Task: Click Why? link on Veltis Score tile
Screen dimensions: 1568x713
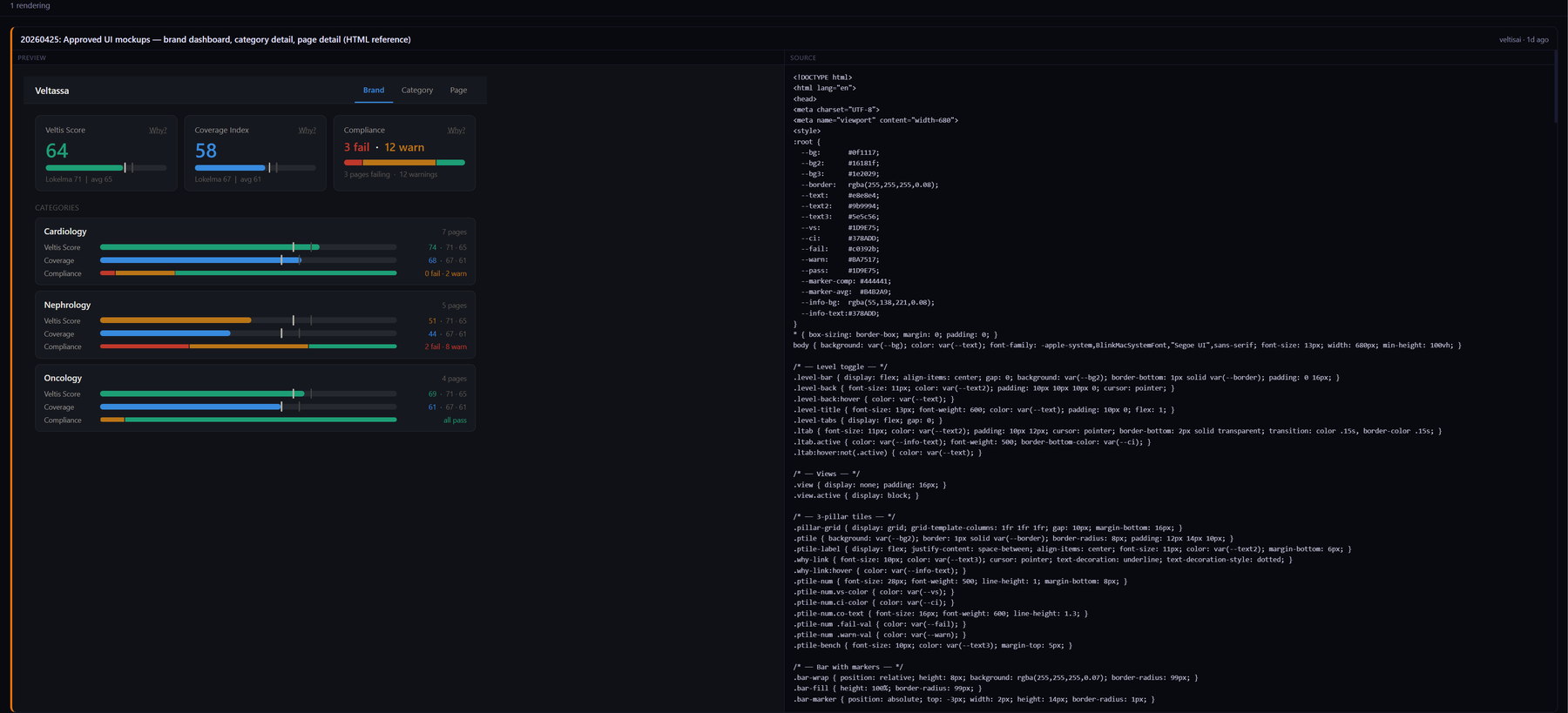Action: click(158, 131)
